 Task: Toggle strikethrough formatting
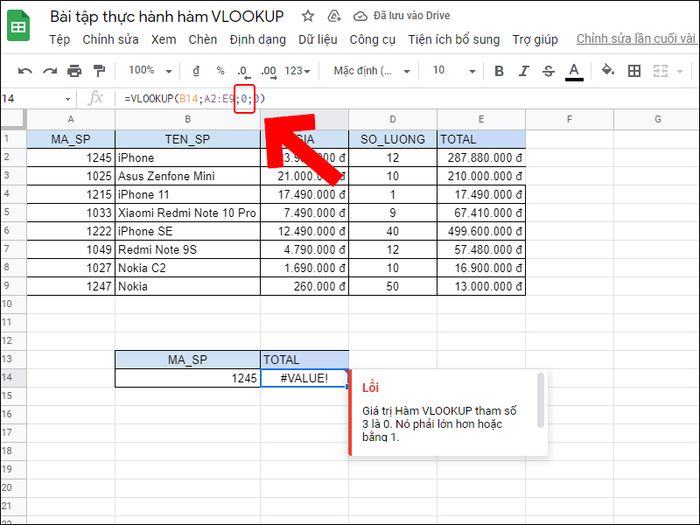[549, 71]
